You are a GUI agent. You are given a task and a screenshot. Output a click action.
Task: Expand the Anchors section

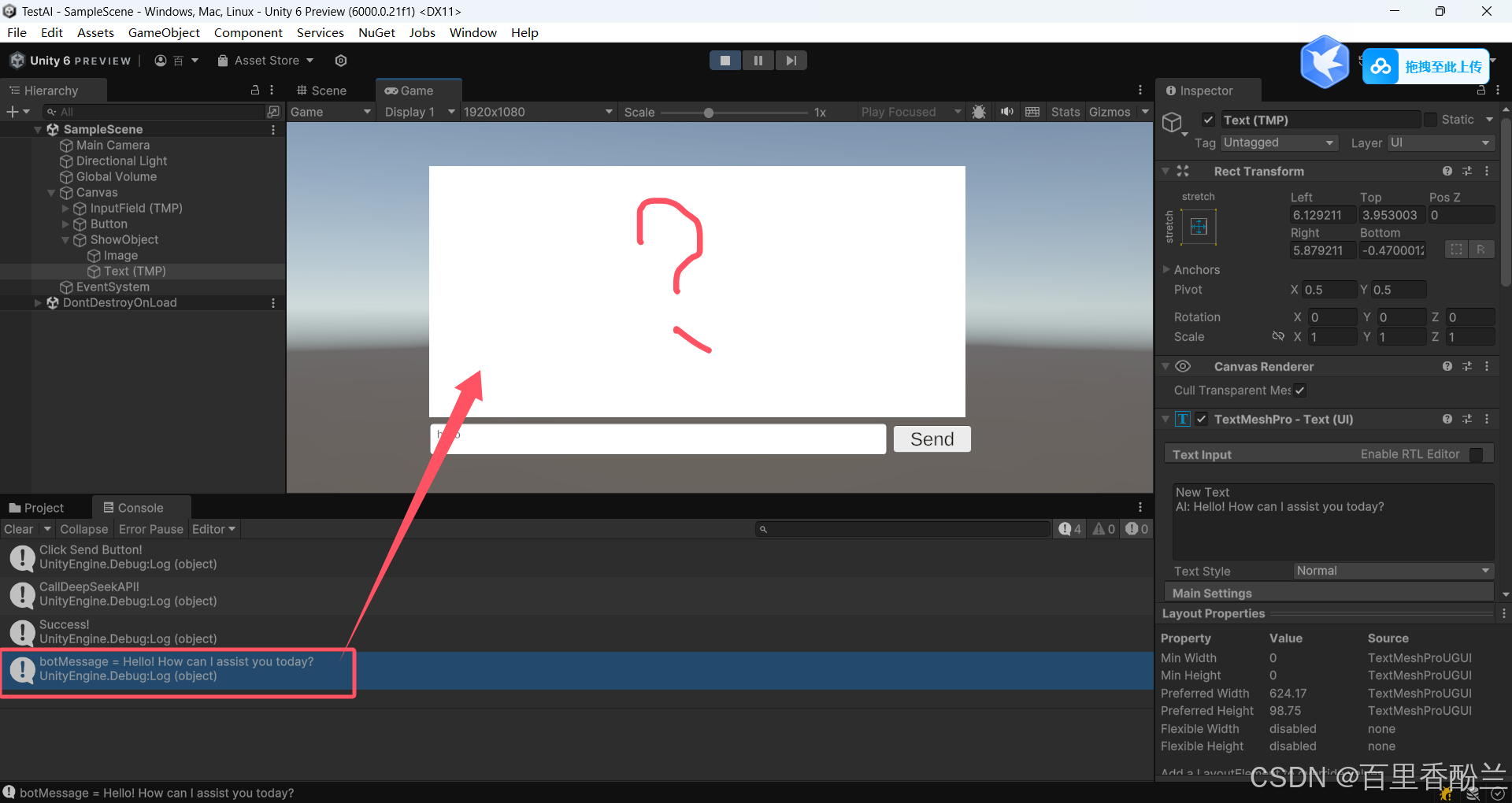point(1167,270)
